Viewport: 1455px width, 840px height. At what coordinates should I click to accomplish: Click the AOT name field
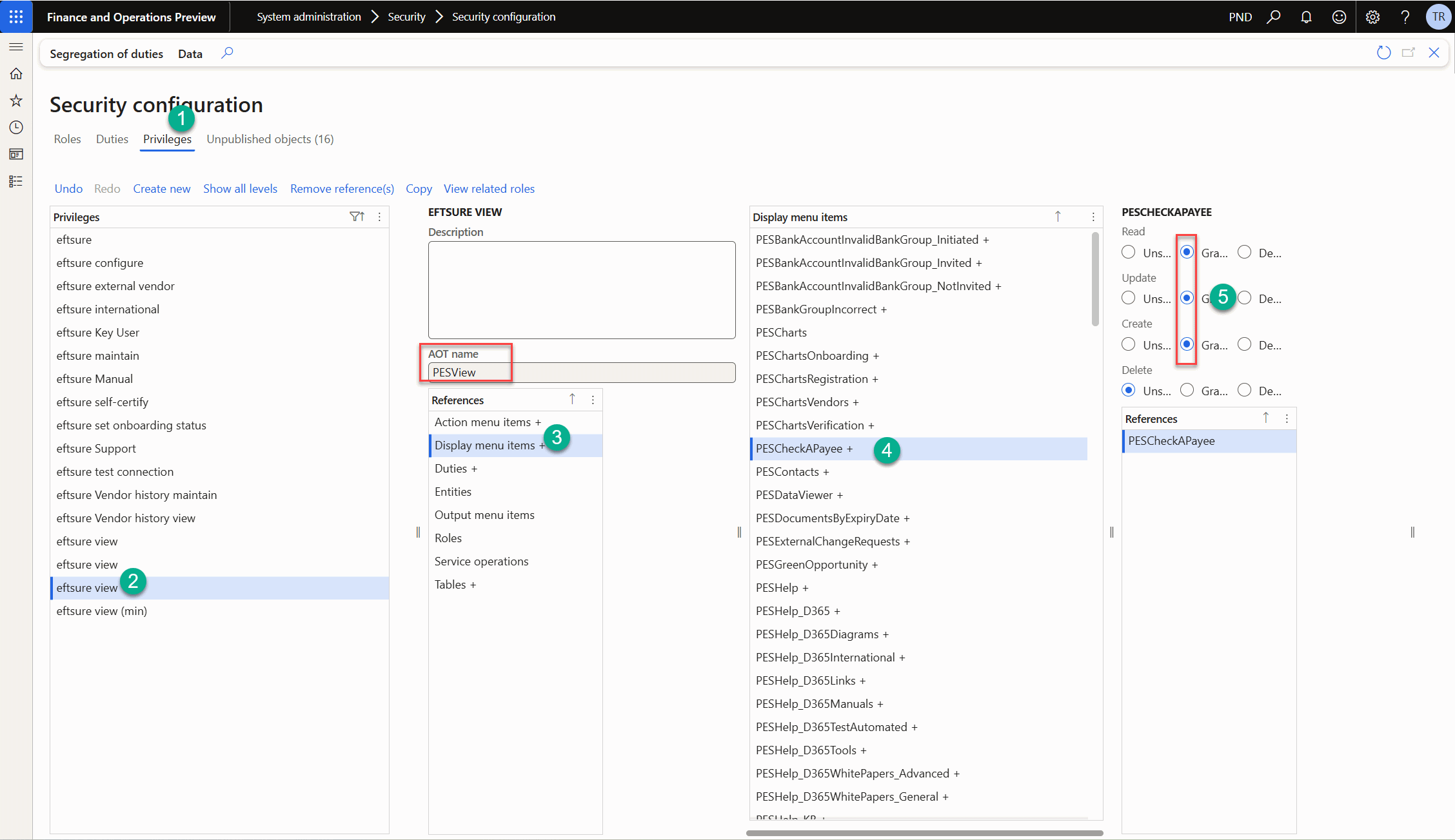pos(582,373)
